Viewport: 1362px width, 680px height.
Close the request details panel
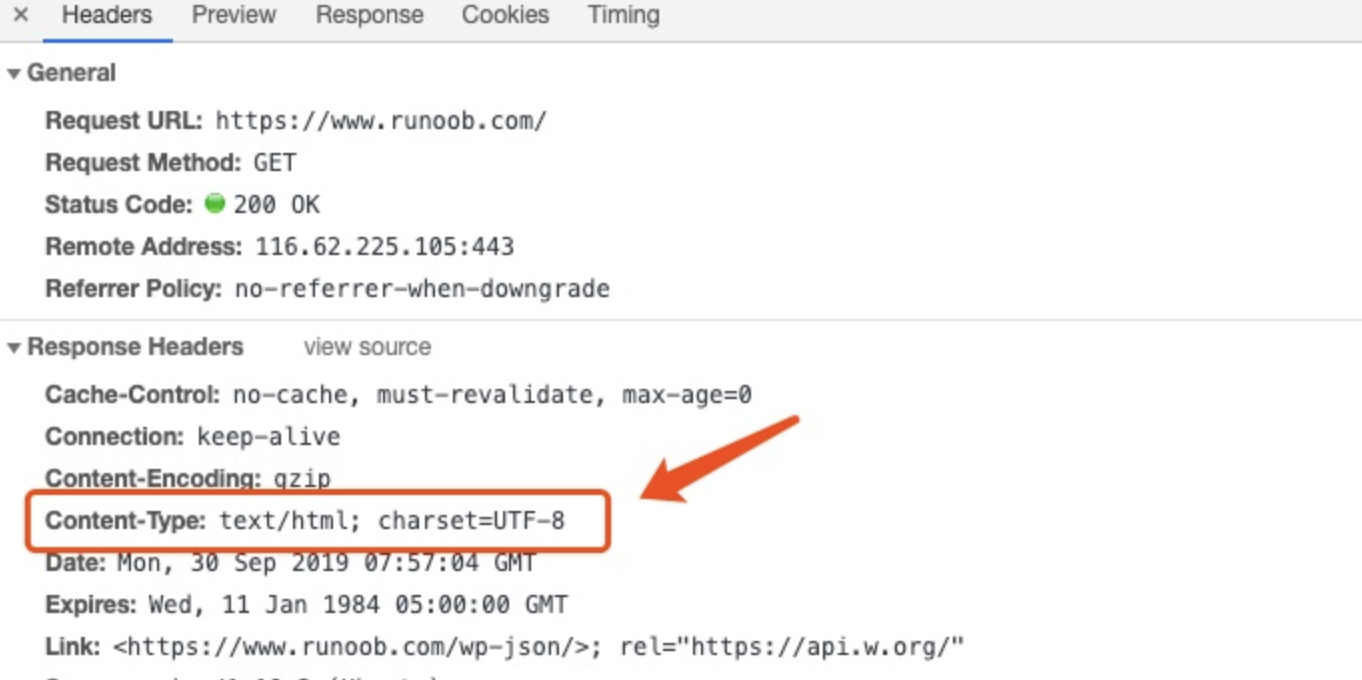(x=20, y=15)
